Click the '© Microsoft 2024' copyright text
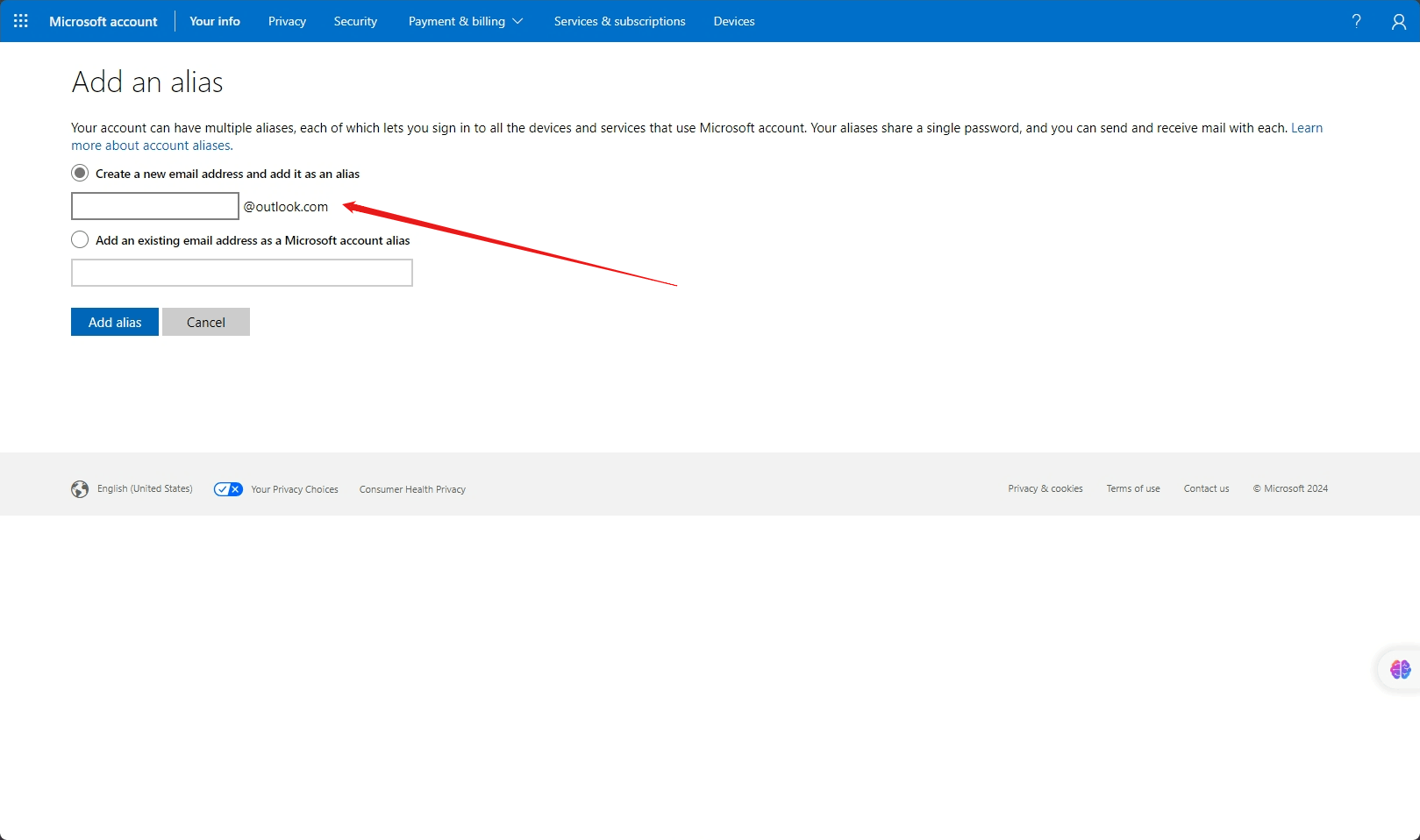1420x840 pixels. (x=1290, y=488)
